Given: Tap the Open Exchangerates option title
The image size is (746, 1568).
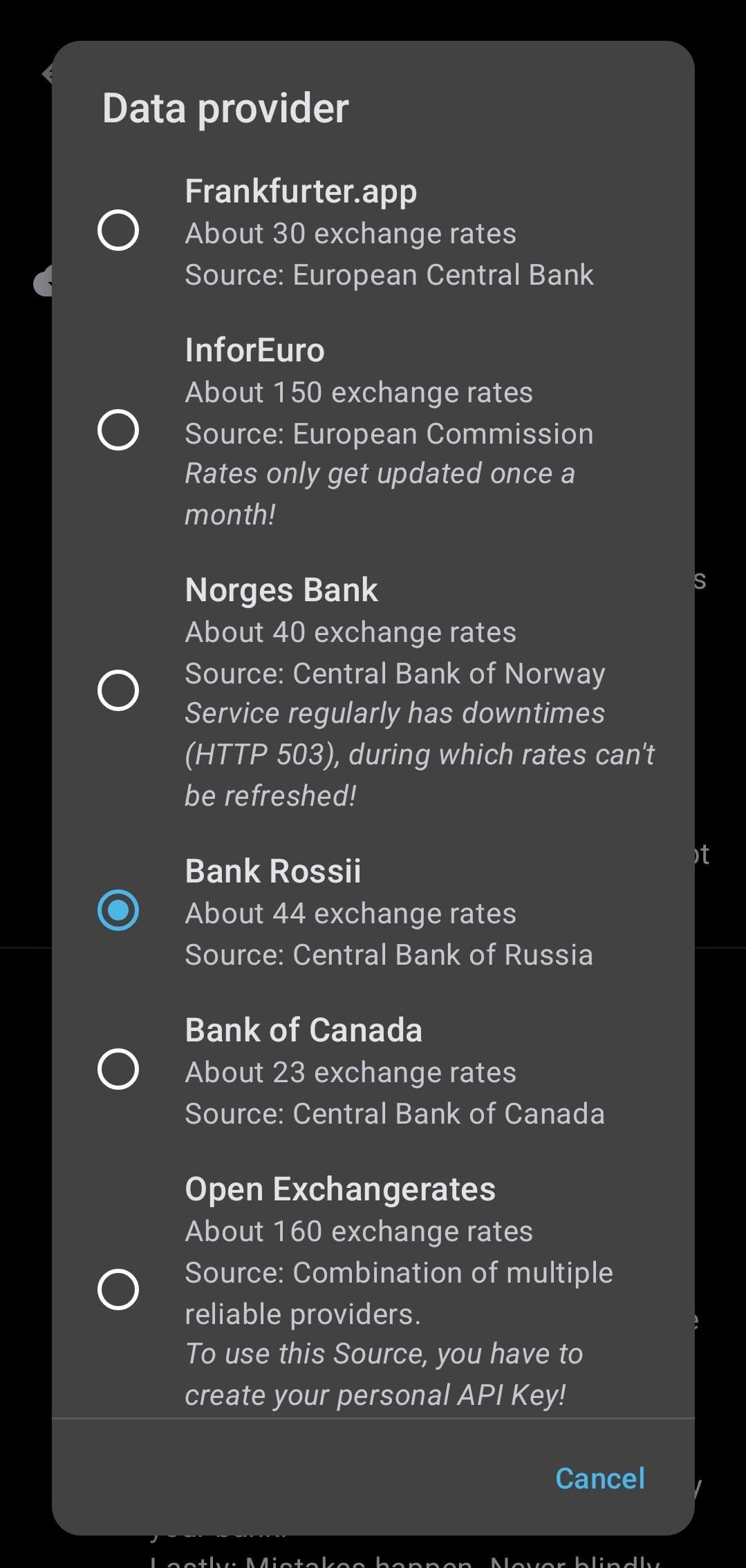Looking at the screenshot, I should click(340, 1189).
